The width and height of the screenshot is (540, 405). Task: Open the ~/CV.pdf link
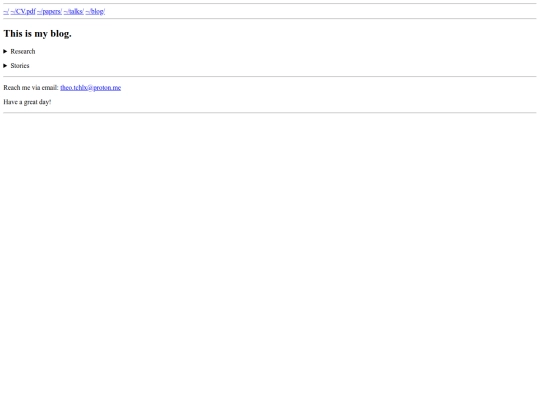click(x=23, y=11)
